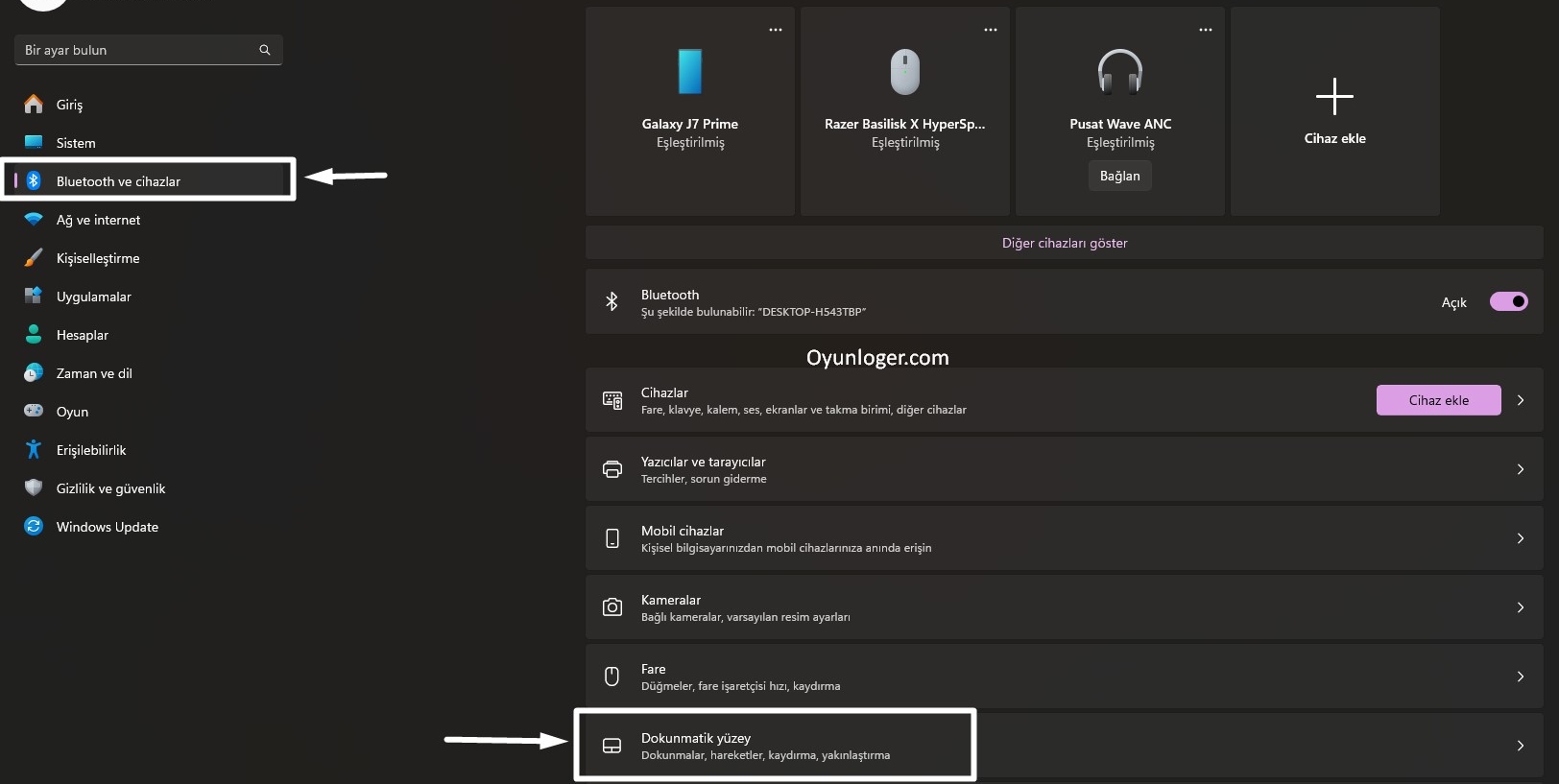This screenshot has width=1559, height=784.
Task: Click the Kişiselleştirme paintbrush icon
Action: [x=34, y=257]
